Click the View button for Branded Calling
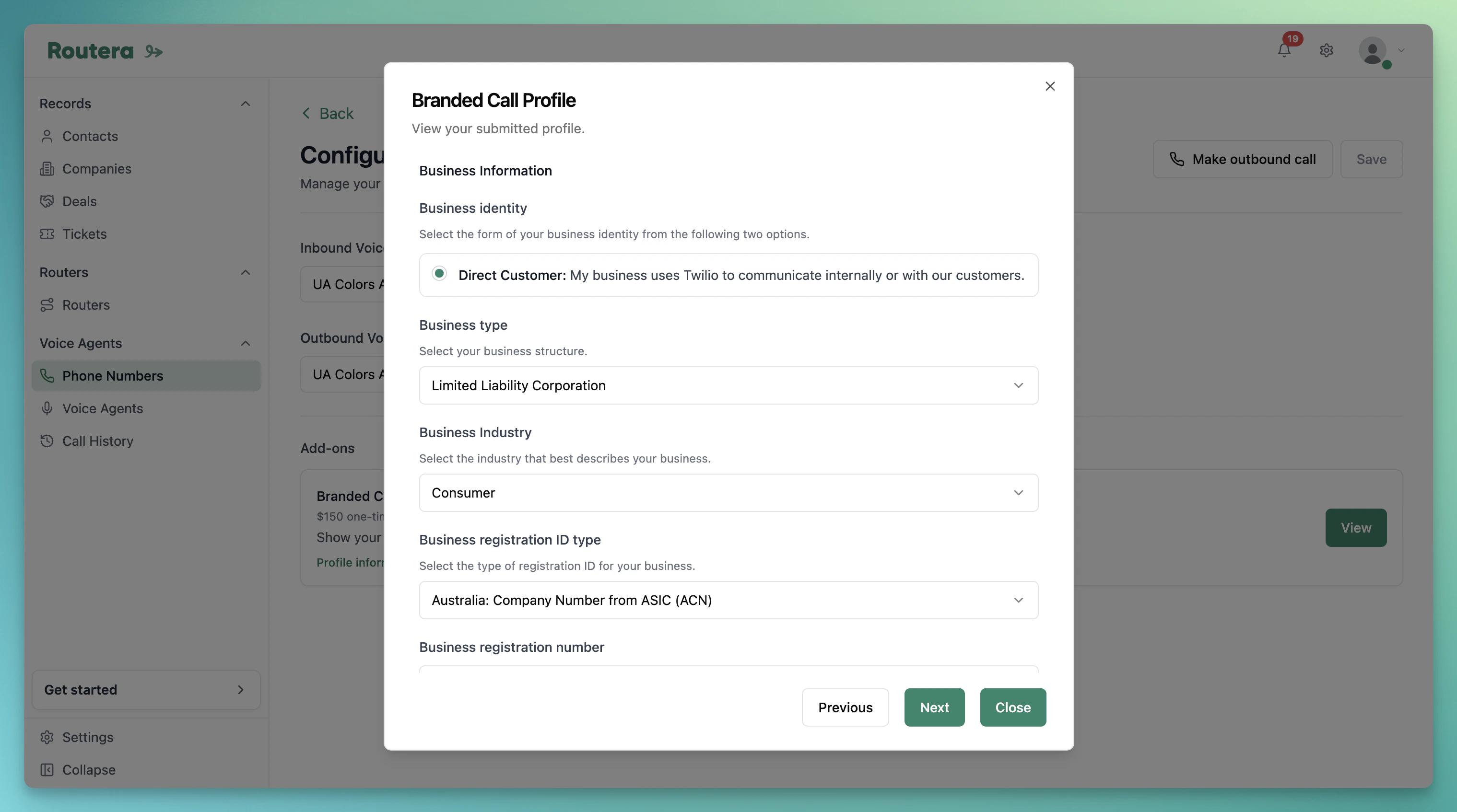 pos(1356,527)
